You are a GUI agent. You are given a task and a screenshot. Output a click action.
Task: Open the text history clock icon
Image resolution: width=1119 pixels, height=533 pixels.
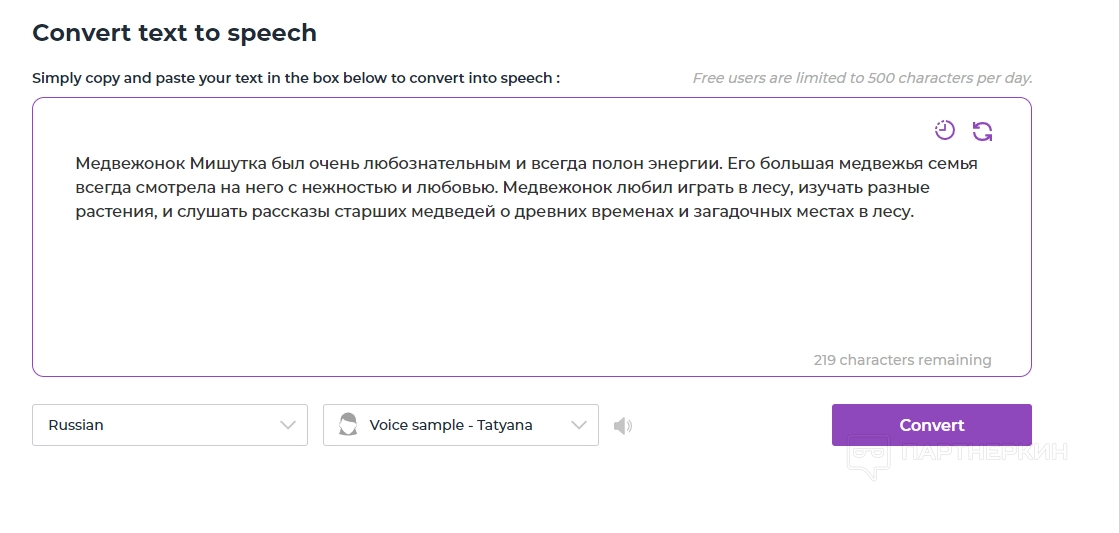pos(945,130)
